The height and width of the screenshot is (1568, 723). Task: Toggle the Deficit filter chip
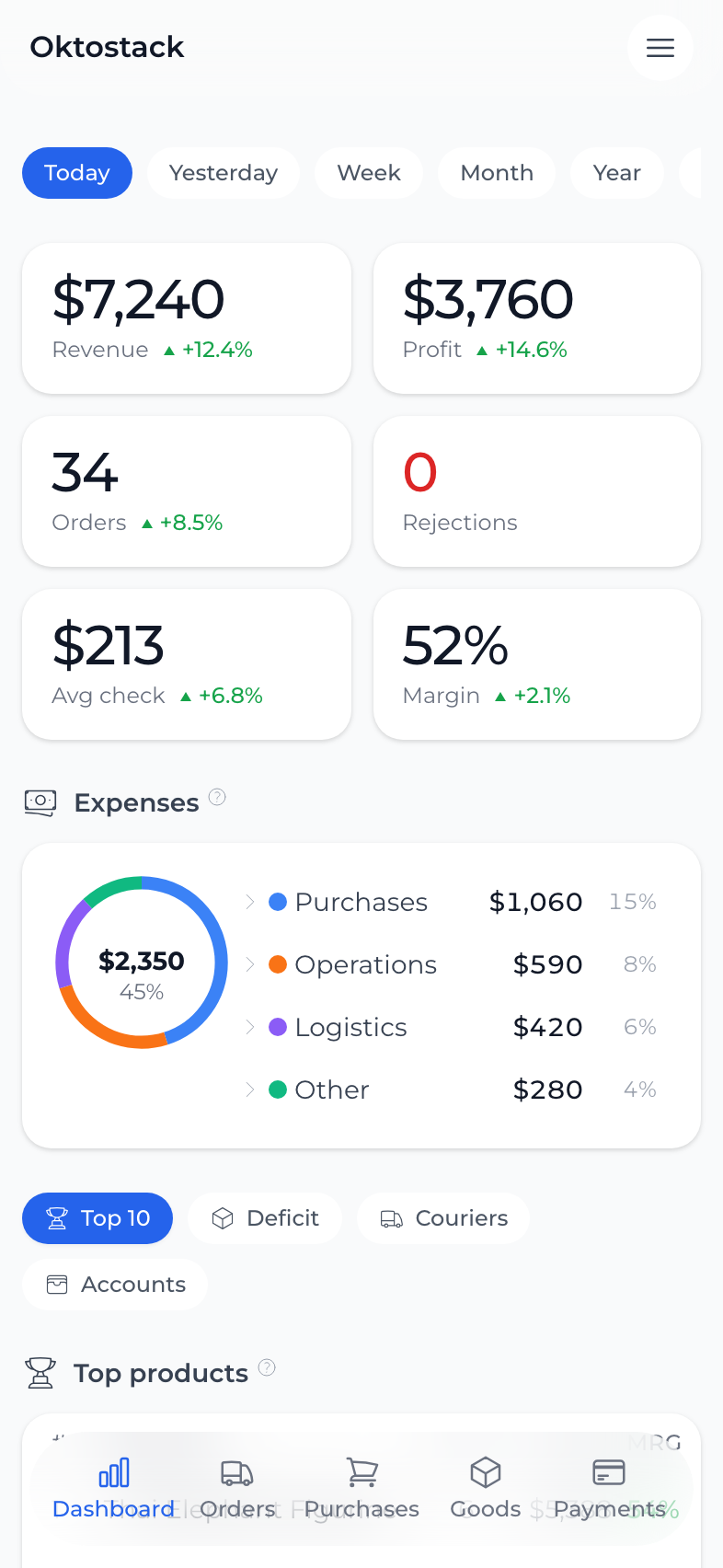[x=264, y=1217]
